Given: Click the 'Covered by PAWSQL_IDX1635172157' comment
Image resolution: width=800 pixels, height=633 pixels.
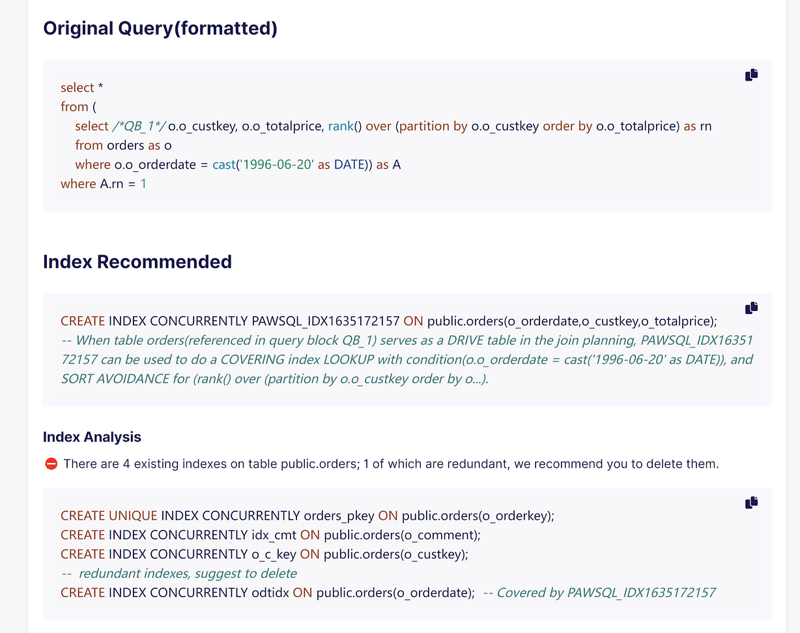Looking at the screenshot, I should coord(604,592).
